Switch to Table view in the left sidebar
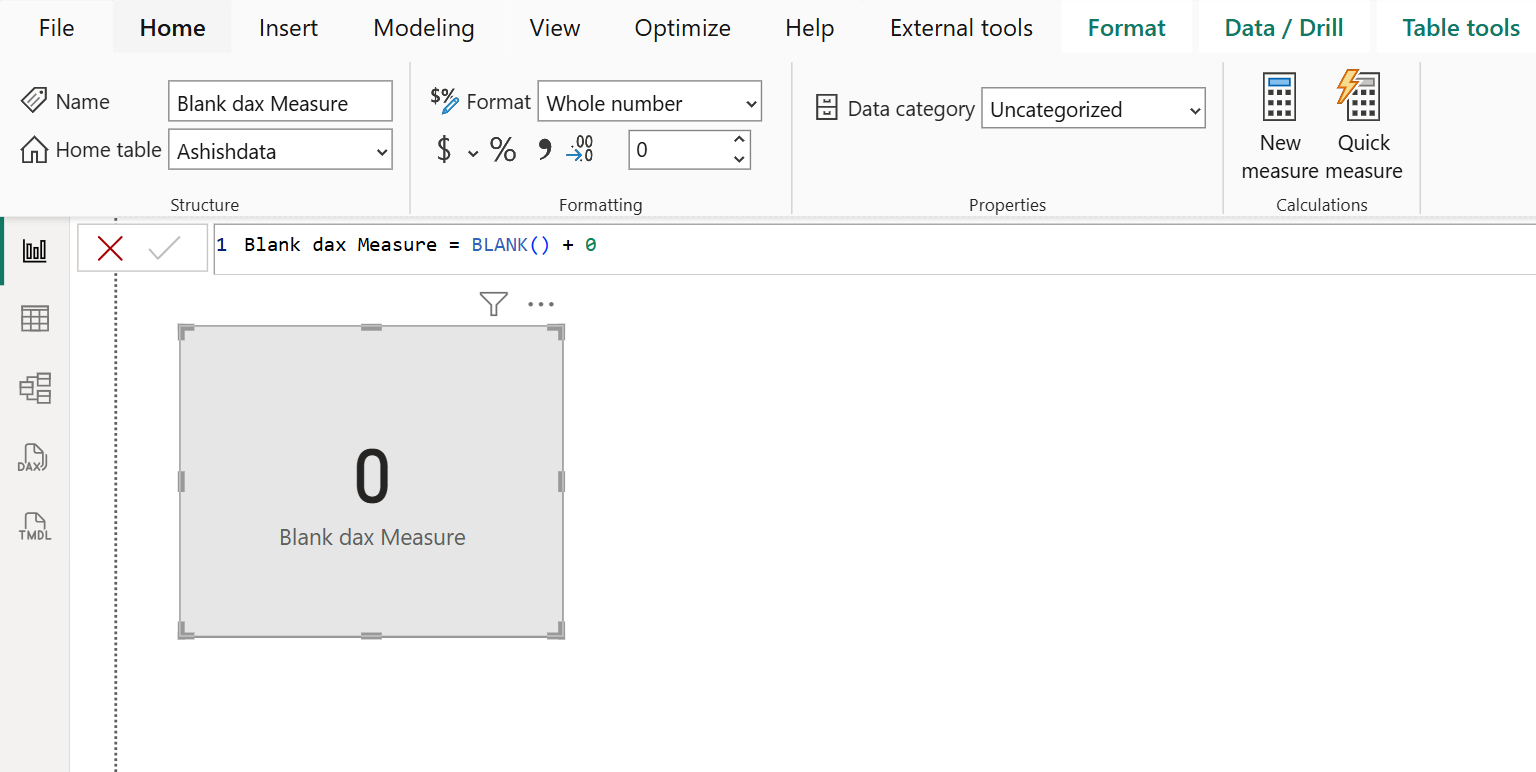This screenshot has height=772, width=1536. [34, 318]
